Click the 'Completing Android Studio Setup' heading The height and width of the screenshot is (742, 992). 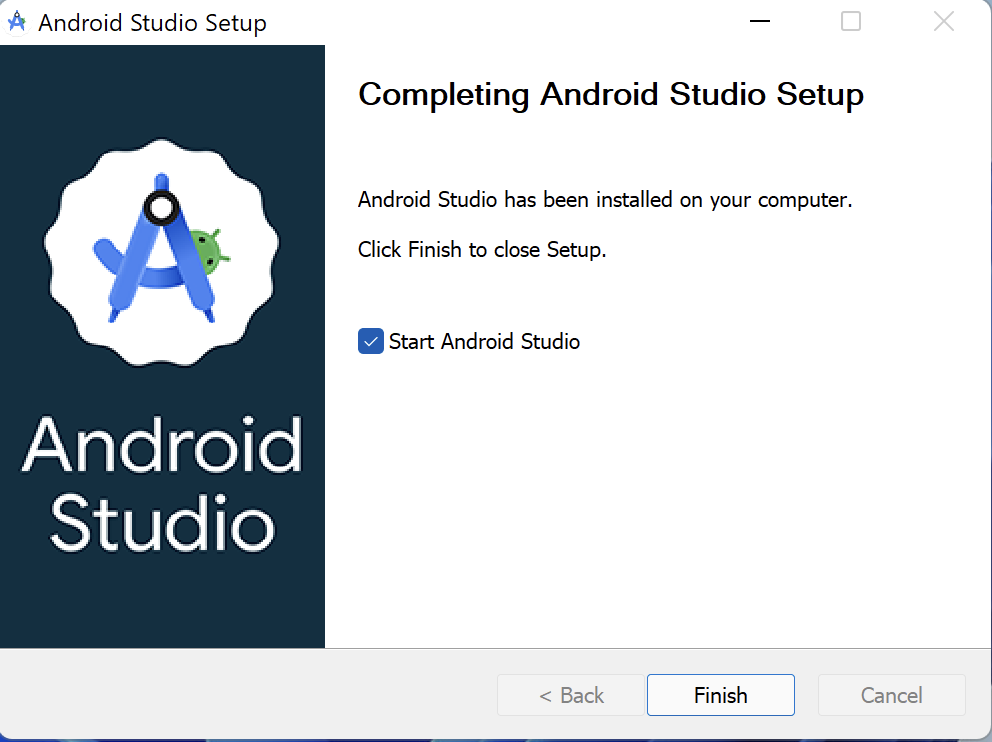click(610, 95)
